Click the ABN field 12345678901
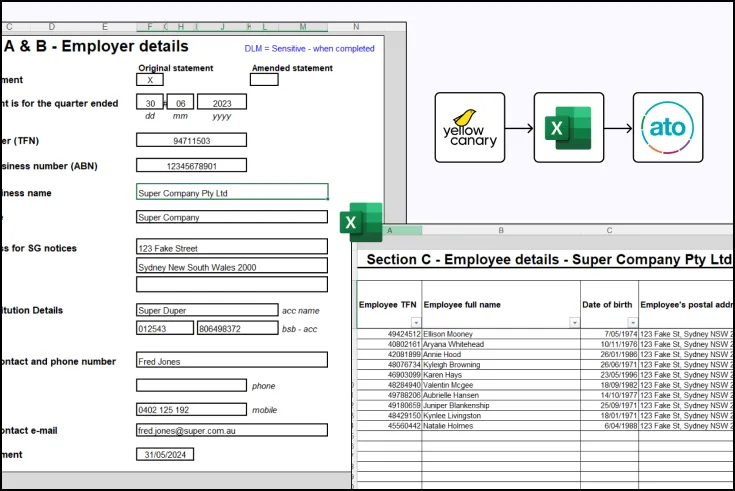This screenshot has width=735, height=491. [x=191, y=166]
